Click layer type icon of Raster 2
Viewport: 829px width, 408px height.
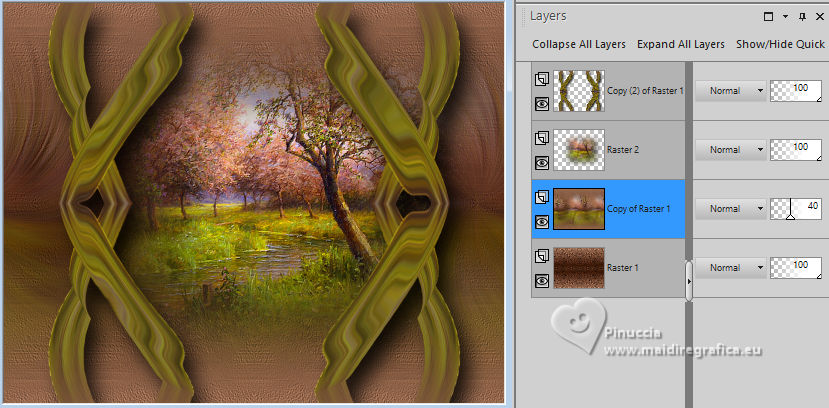point(541,138)
